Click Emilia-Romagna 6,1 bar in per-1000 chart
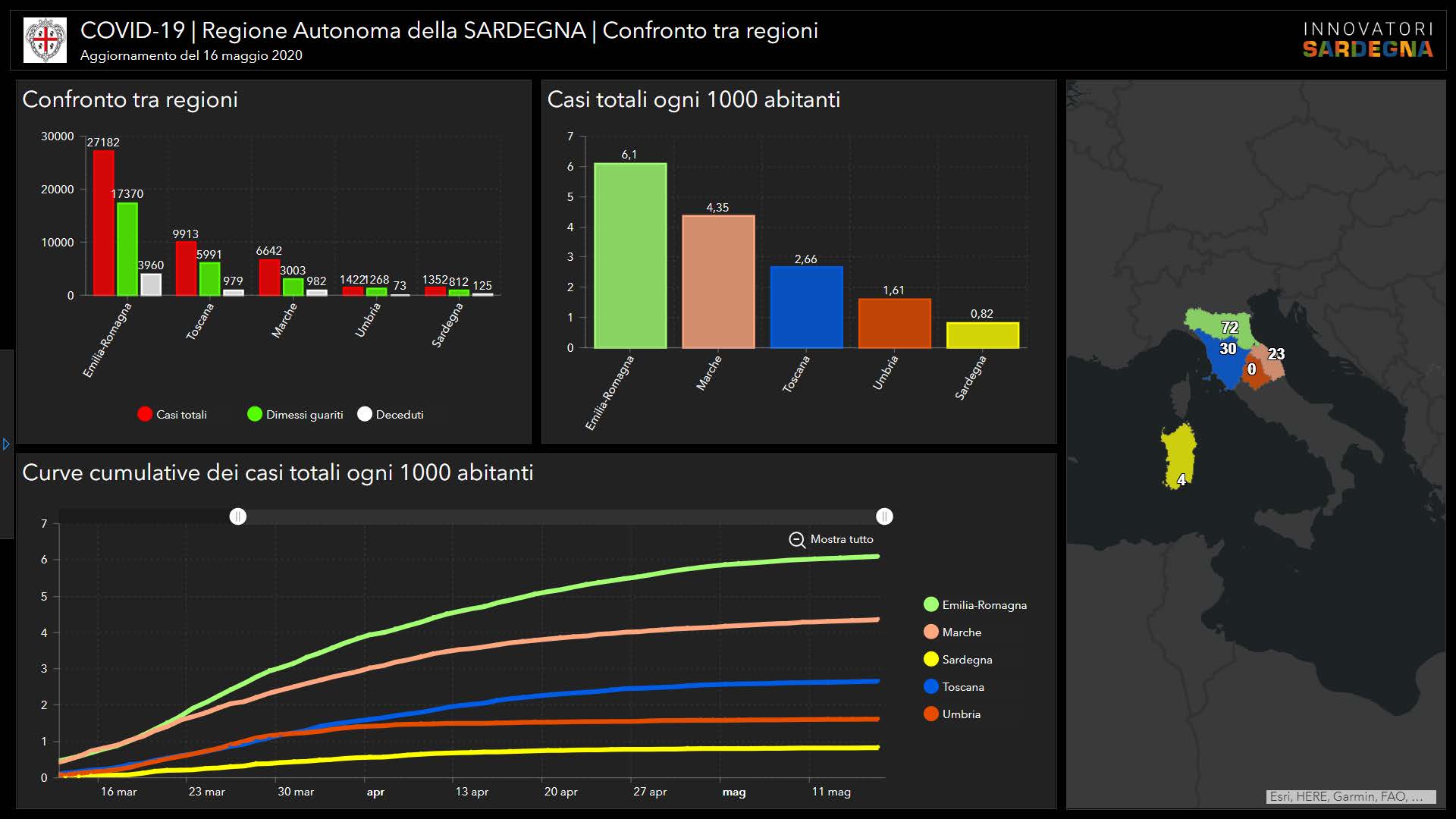The width and height of the screenshot is (1456, 819). pyautogui.click(x=629, y=256)
